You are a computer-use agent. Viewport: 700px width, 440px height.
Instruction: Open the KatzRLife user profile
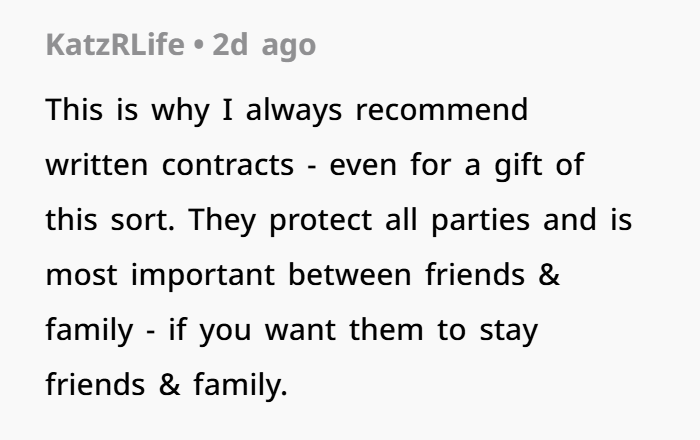(x=115, y=45)
